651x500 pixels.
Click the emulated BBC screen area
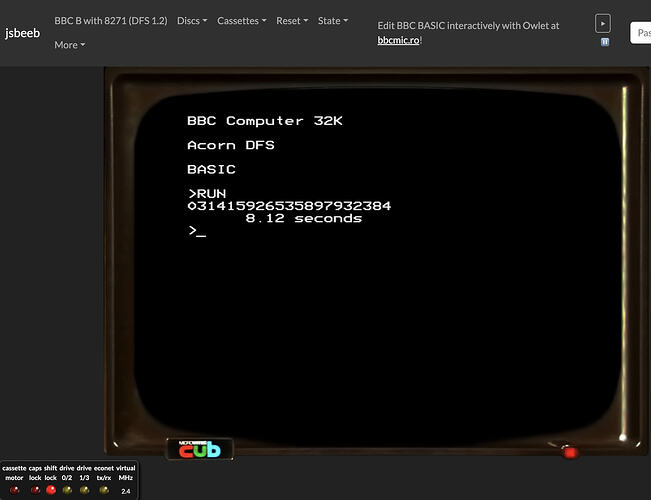pos(377,266)
